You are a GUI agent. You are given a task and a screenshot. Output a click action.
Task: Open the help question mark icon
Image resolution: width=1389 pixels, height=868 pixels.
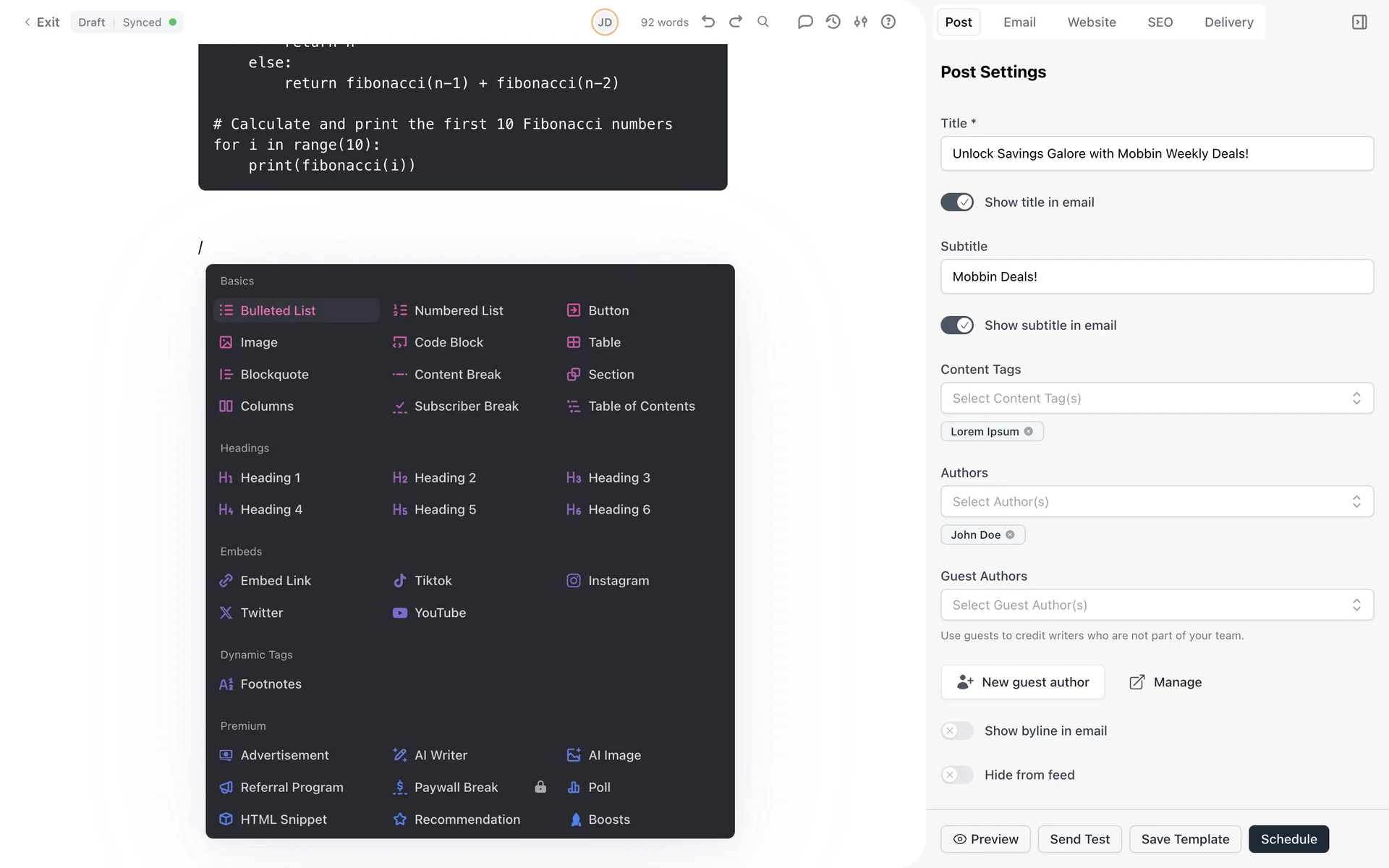point(888,22)
